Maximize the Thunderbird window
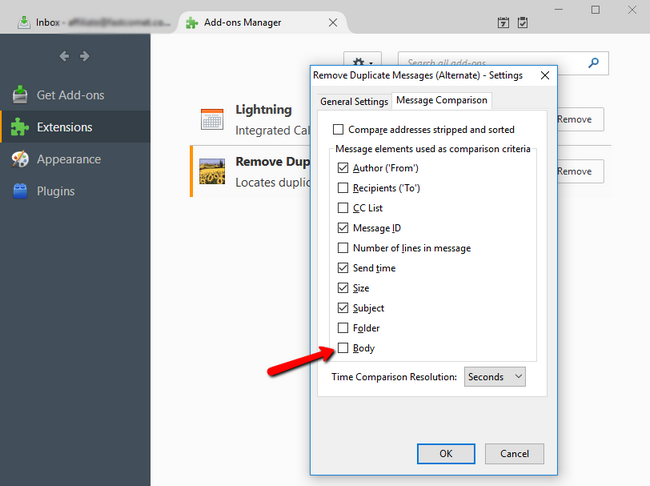650x486 pixels. pyautogui.click(x=595, y=10)
